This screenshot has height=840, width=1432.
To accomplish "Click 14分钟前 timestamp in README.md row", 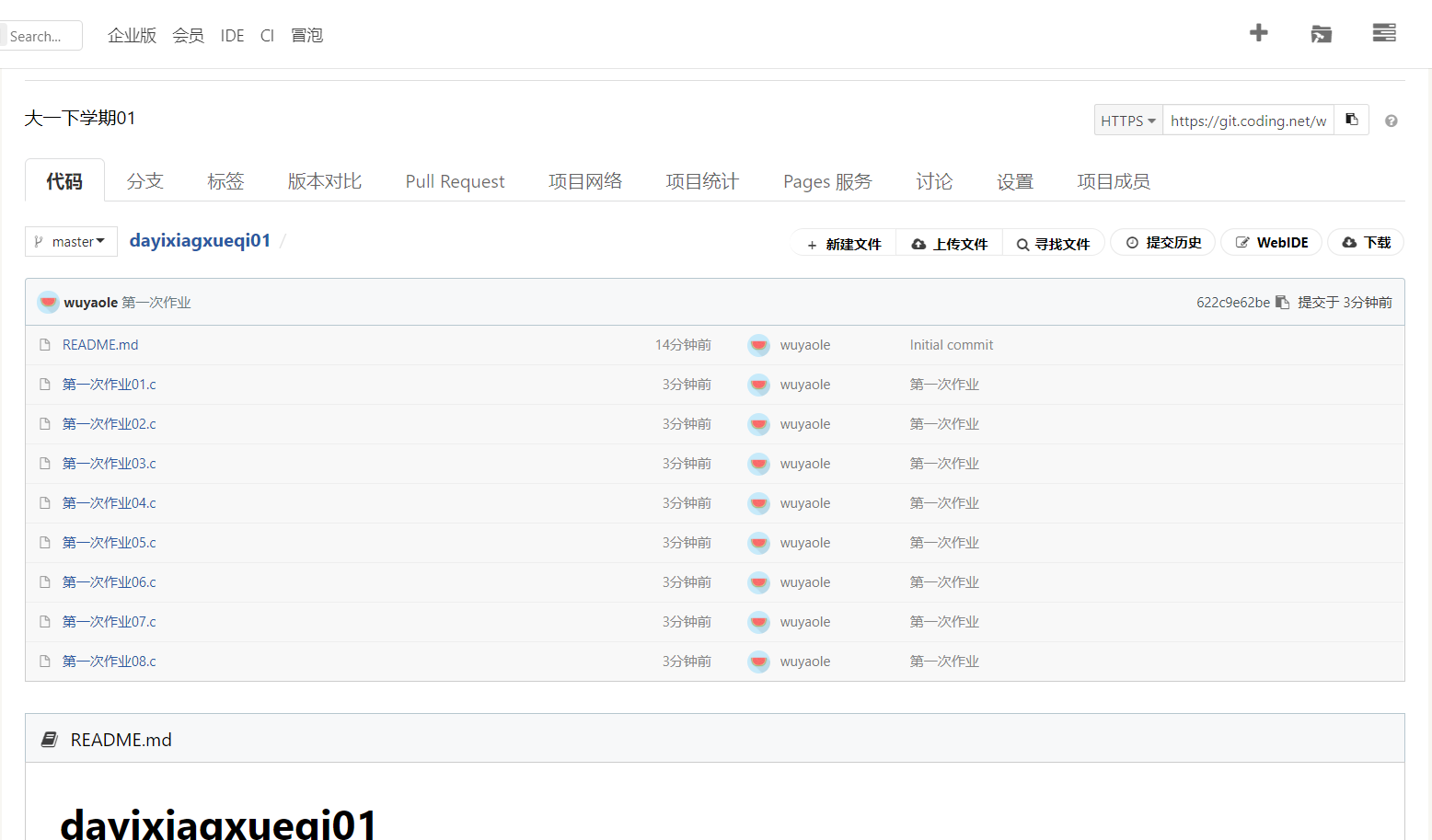I will coord(683,345).
